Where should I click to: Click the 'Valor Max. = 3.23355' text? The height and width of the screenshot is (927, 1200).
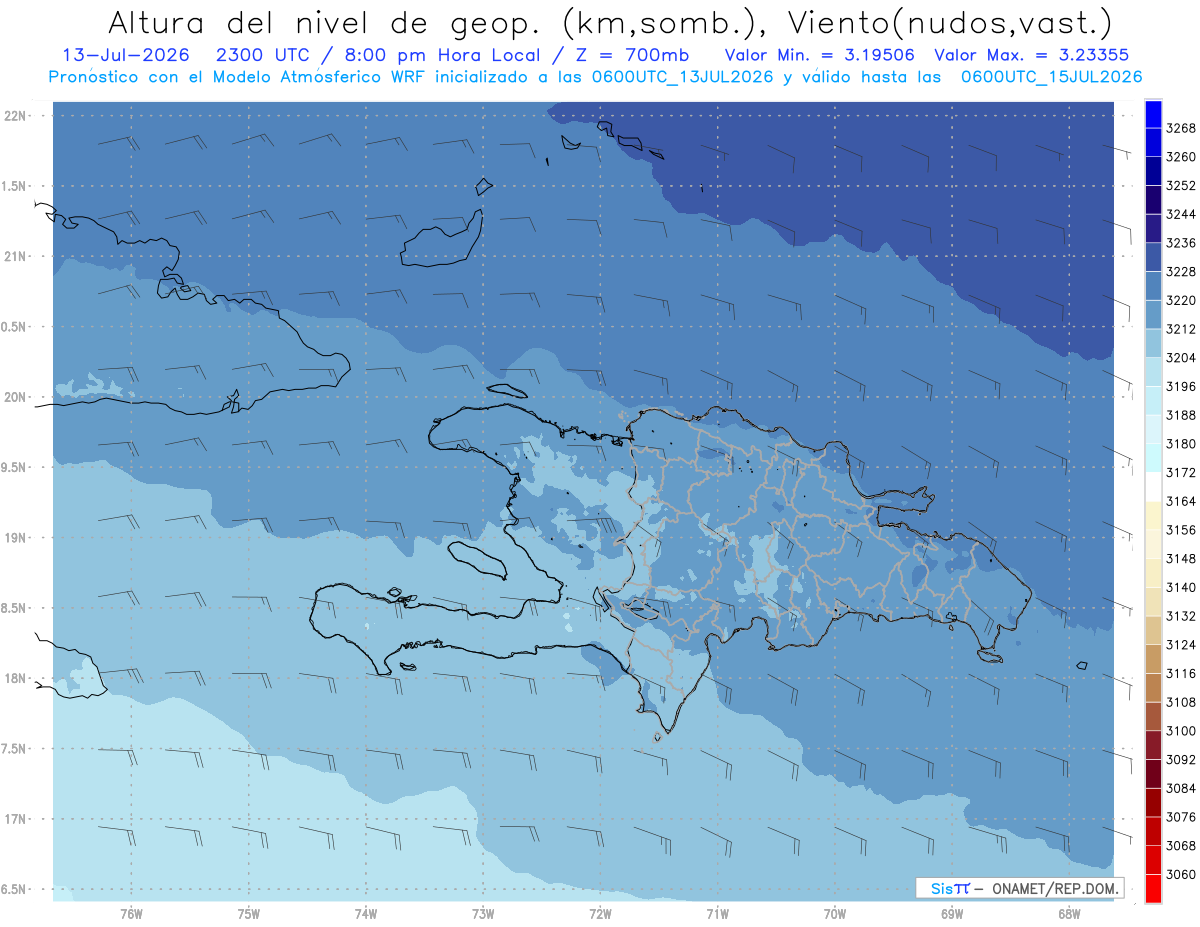(x=1032, y=55)
